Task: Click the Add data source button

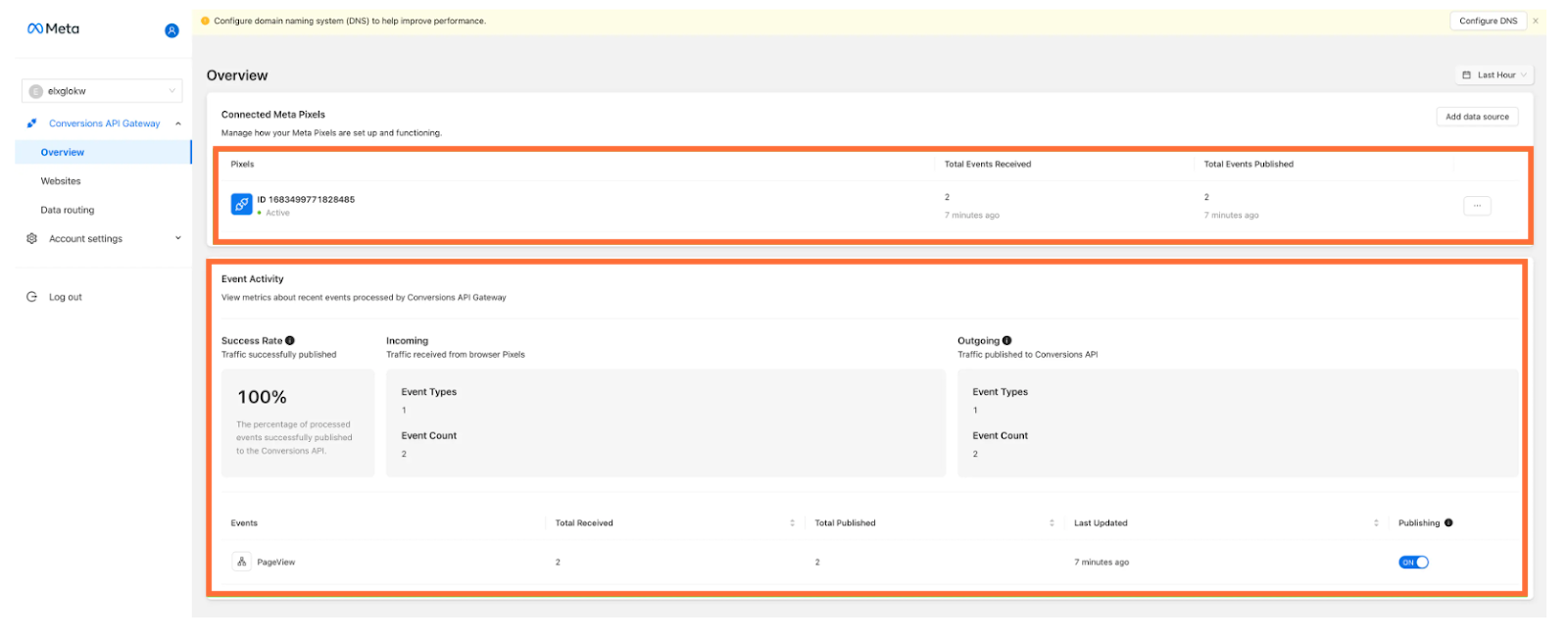Action: click(x=1477, y=117)
